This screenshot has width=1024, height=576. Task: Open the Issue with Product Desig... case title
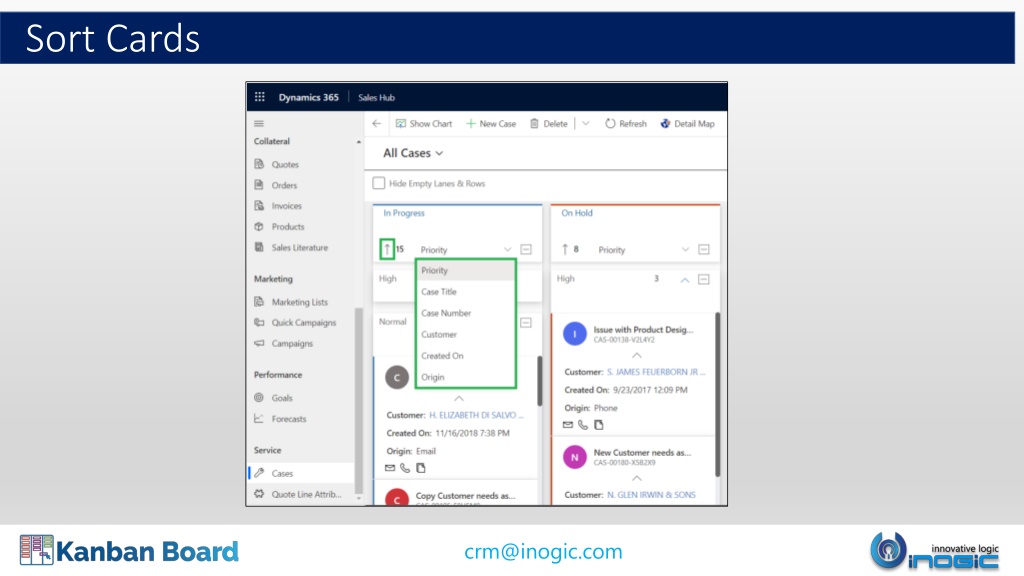click(x=643, y=330)
